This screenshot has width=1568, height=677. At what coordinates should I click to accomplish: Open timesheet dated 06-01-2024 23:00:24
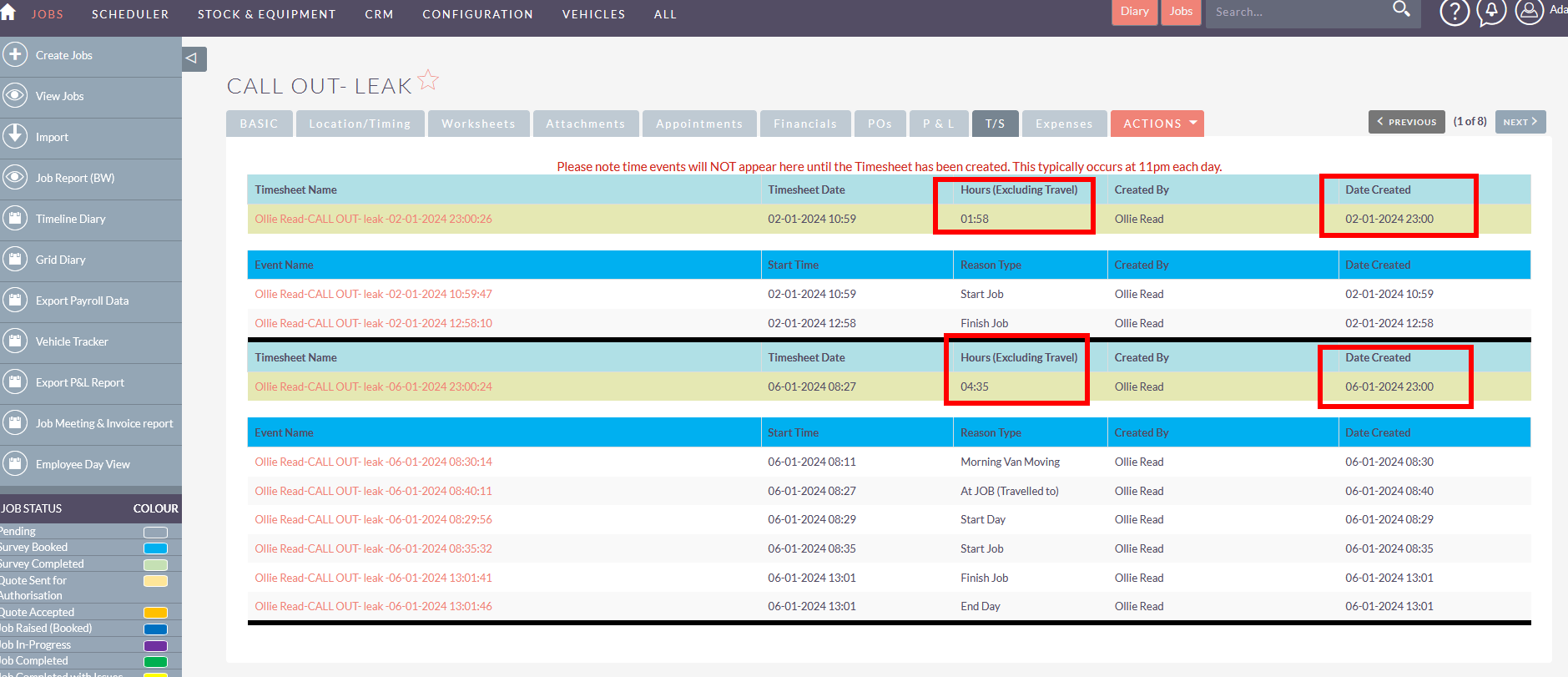(x=374, y=386)
